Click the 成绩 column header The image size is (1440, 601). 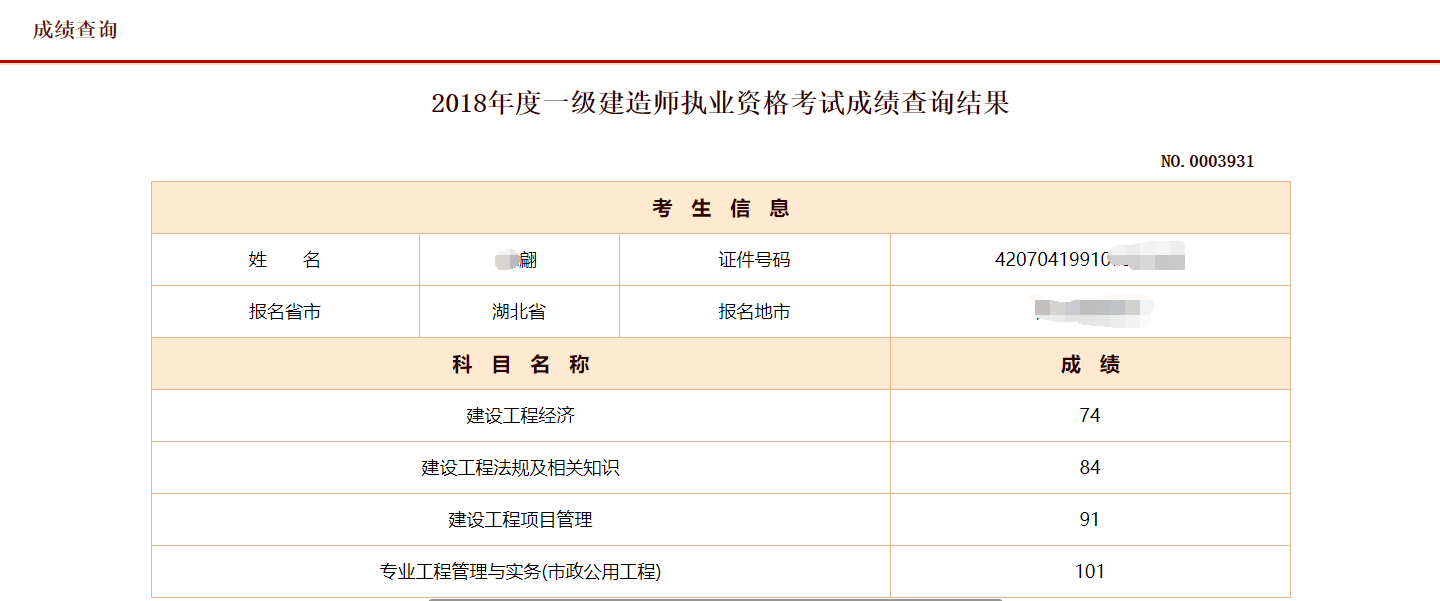tap(1090, 364)
